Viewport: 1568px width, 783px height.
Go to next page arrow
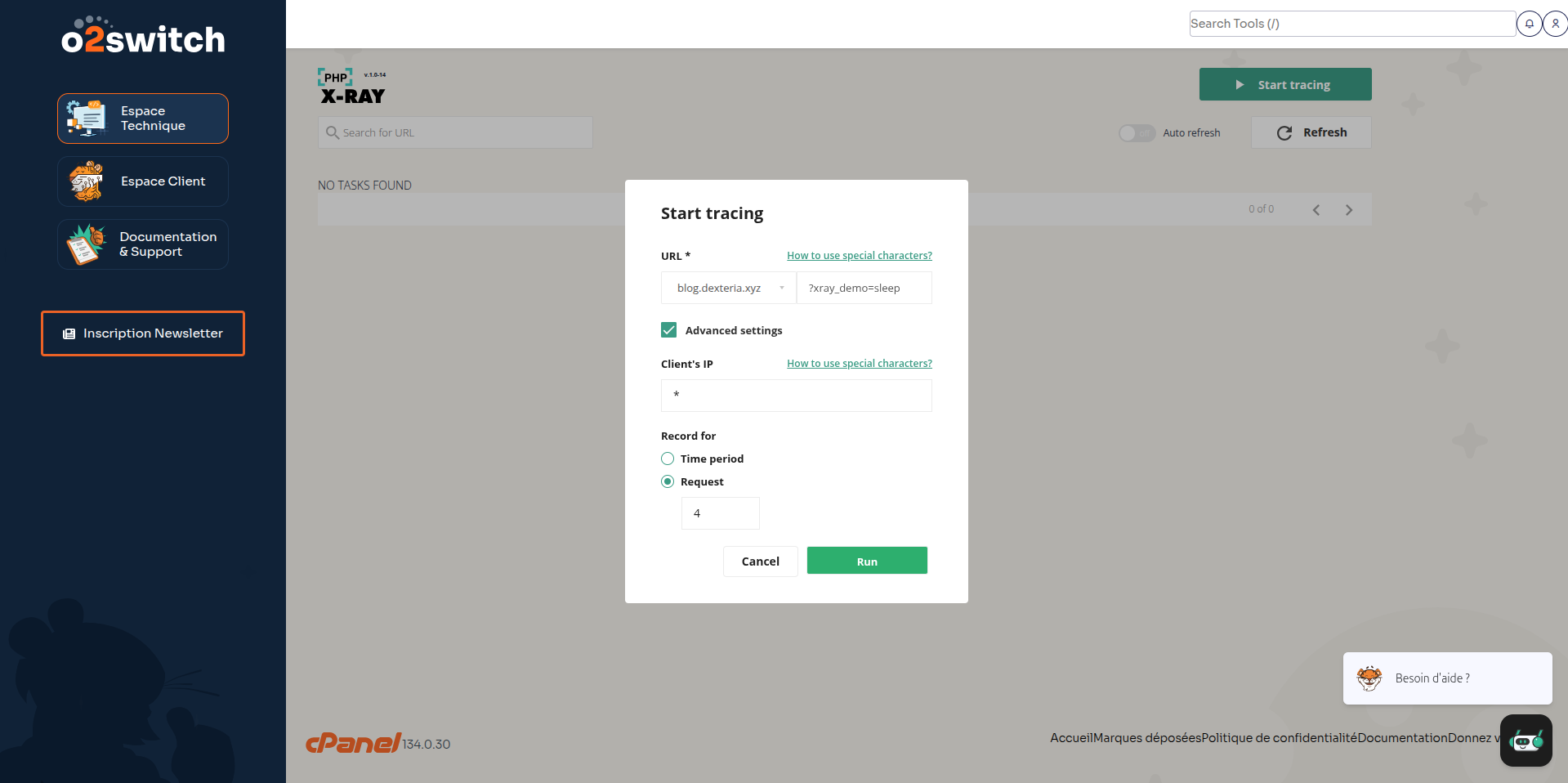(1349, 210)
